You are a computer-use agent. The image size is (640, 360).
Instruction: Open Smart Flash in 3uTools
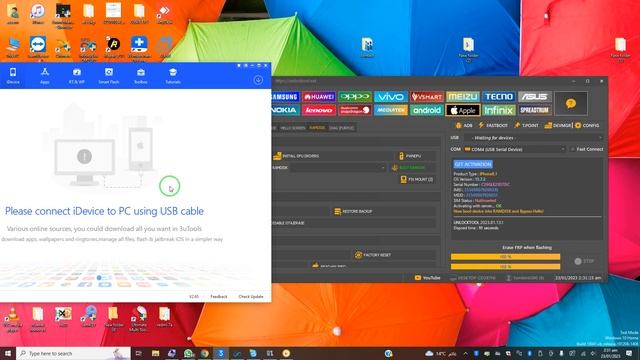[109, 76]
